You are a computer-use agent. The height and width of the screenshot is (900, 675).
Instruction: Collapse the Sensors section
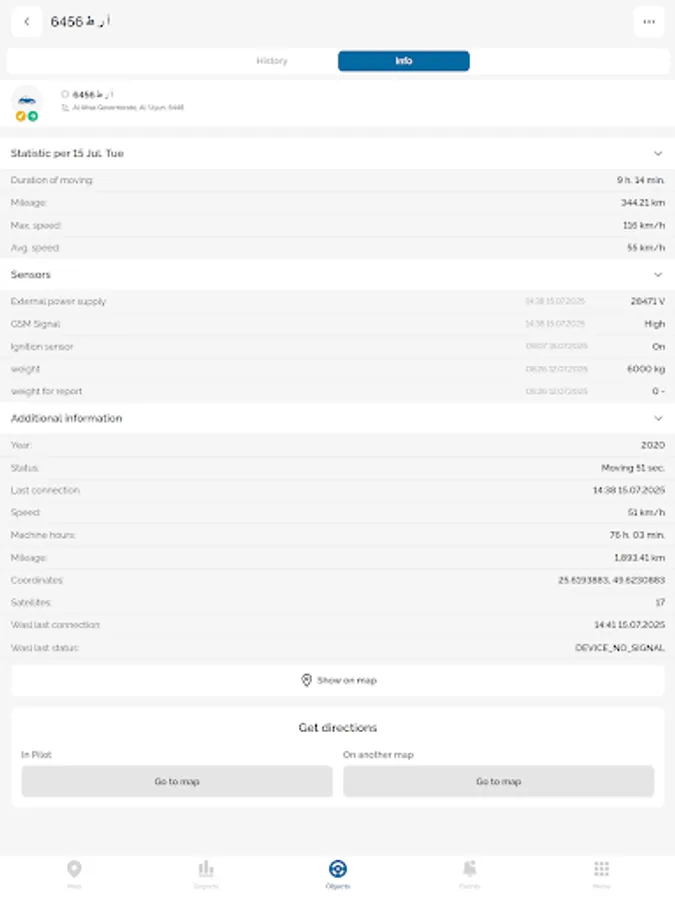pos(658,274)
